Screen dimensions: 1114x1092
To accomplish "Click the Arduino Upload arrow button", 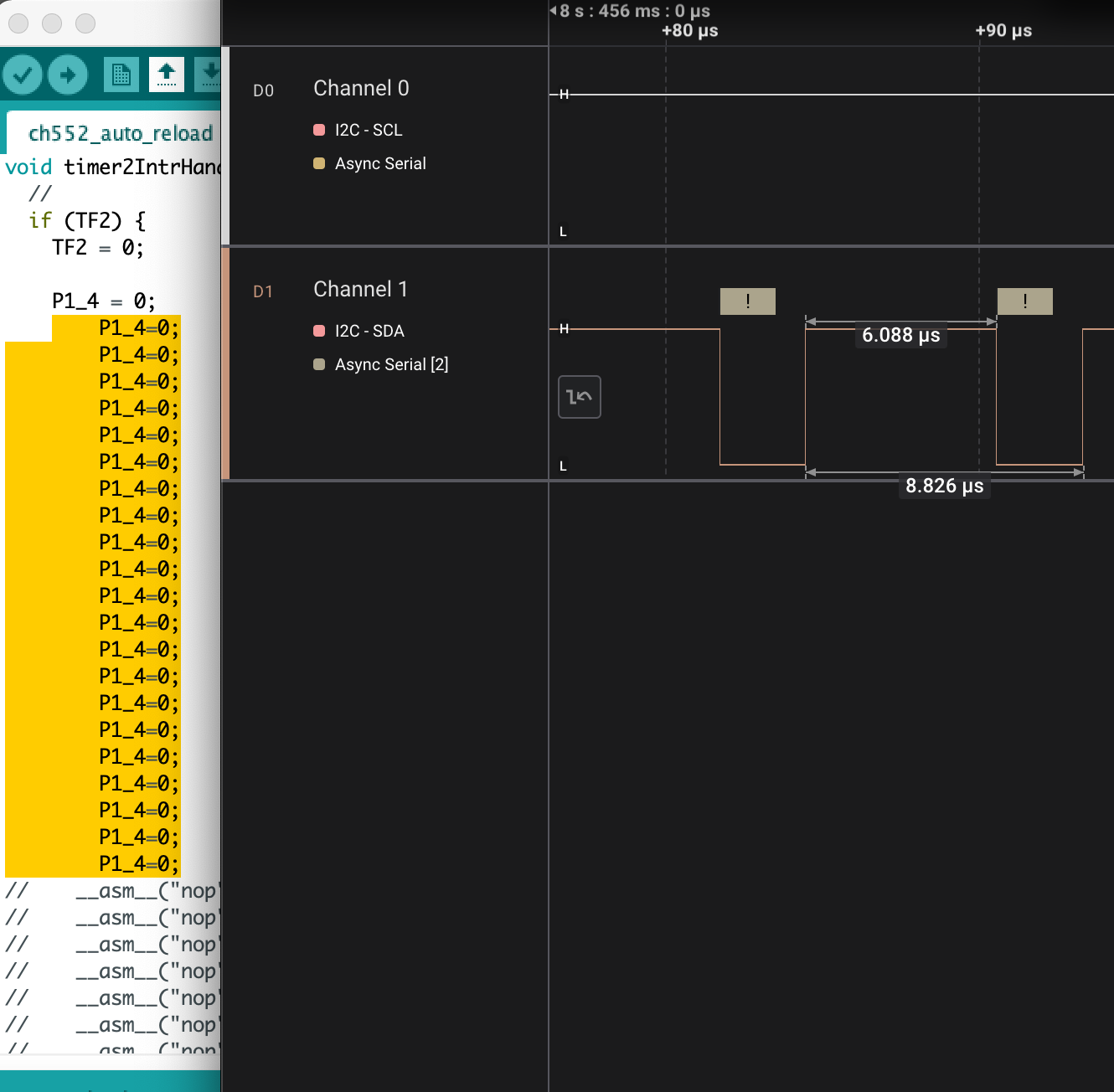I will pos(68,75).
